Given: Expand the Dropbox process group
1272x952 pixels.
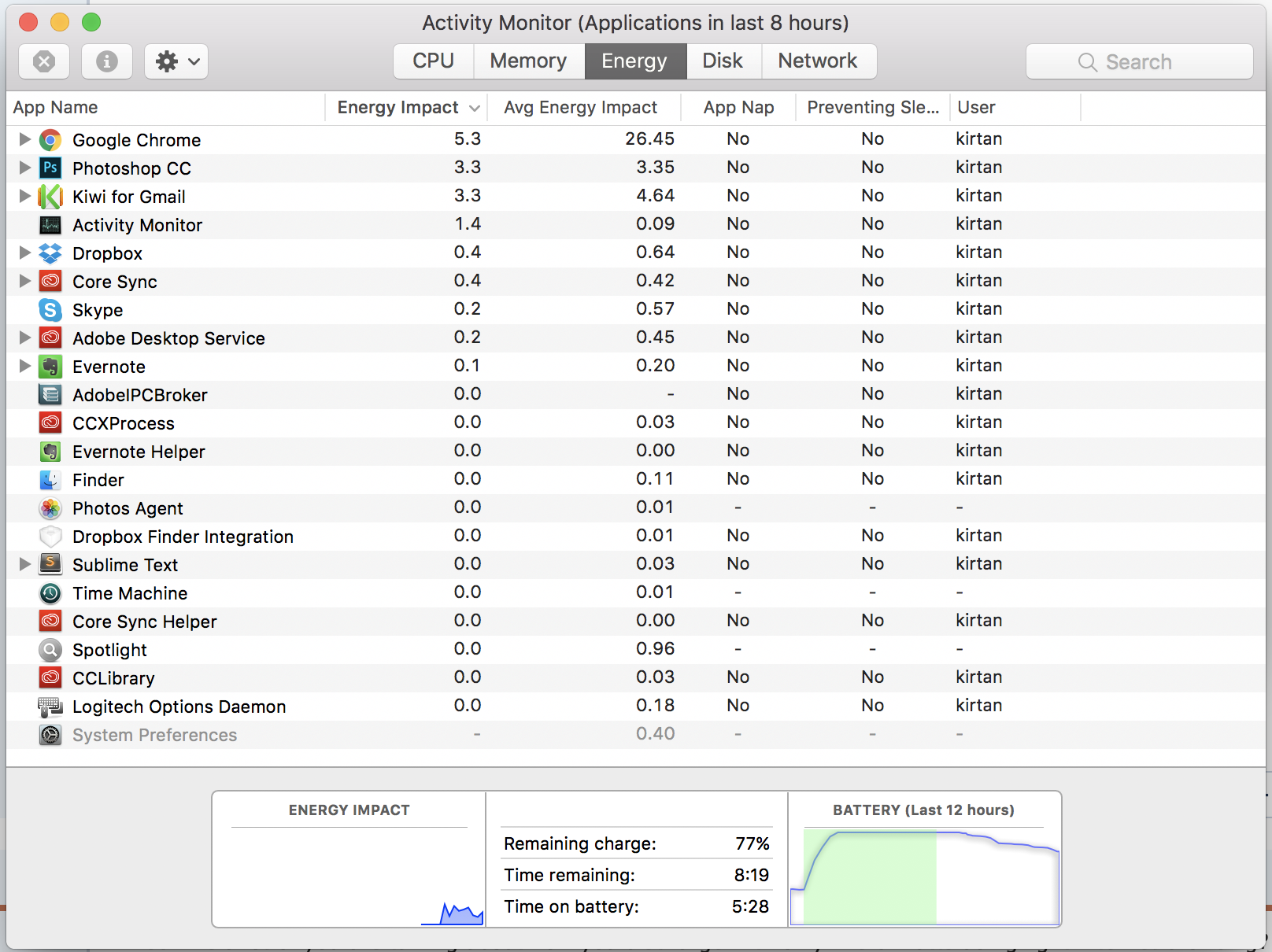Looking at the screenshot, I should (24, 253).
